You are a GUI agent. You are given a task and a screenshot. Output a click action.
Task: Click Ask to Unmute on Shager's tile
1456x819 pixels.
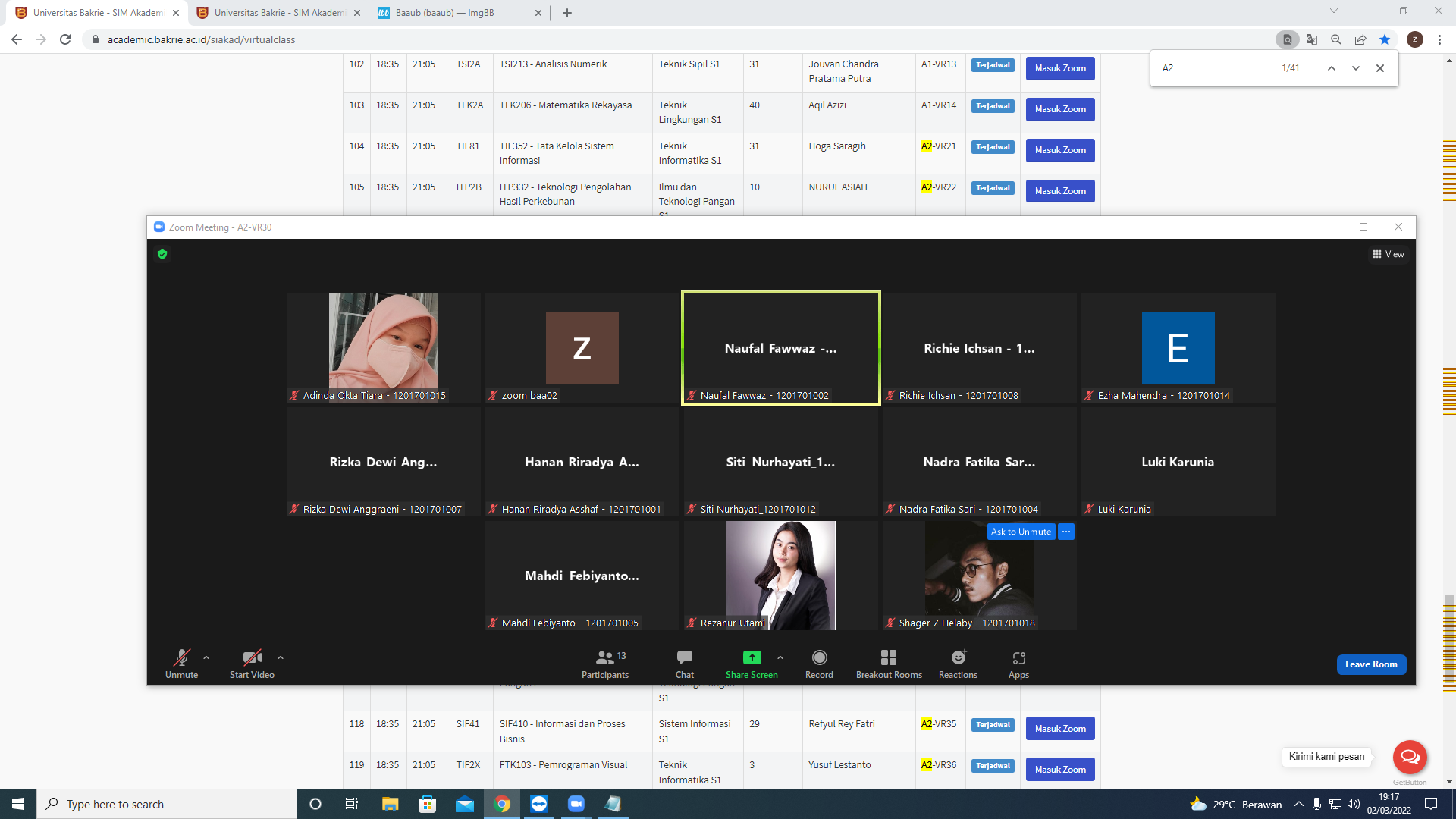tap(1021, 532)
